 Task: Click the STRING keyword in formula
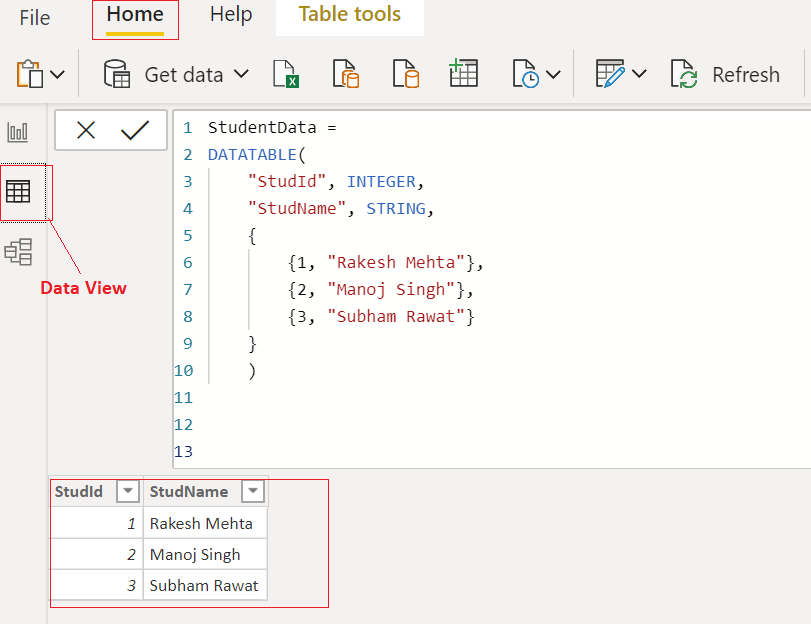coord(396,208)
